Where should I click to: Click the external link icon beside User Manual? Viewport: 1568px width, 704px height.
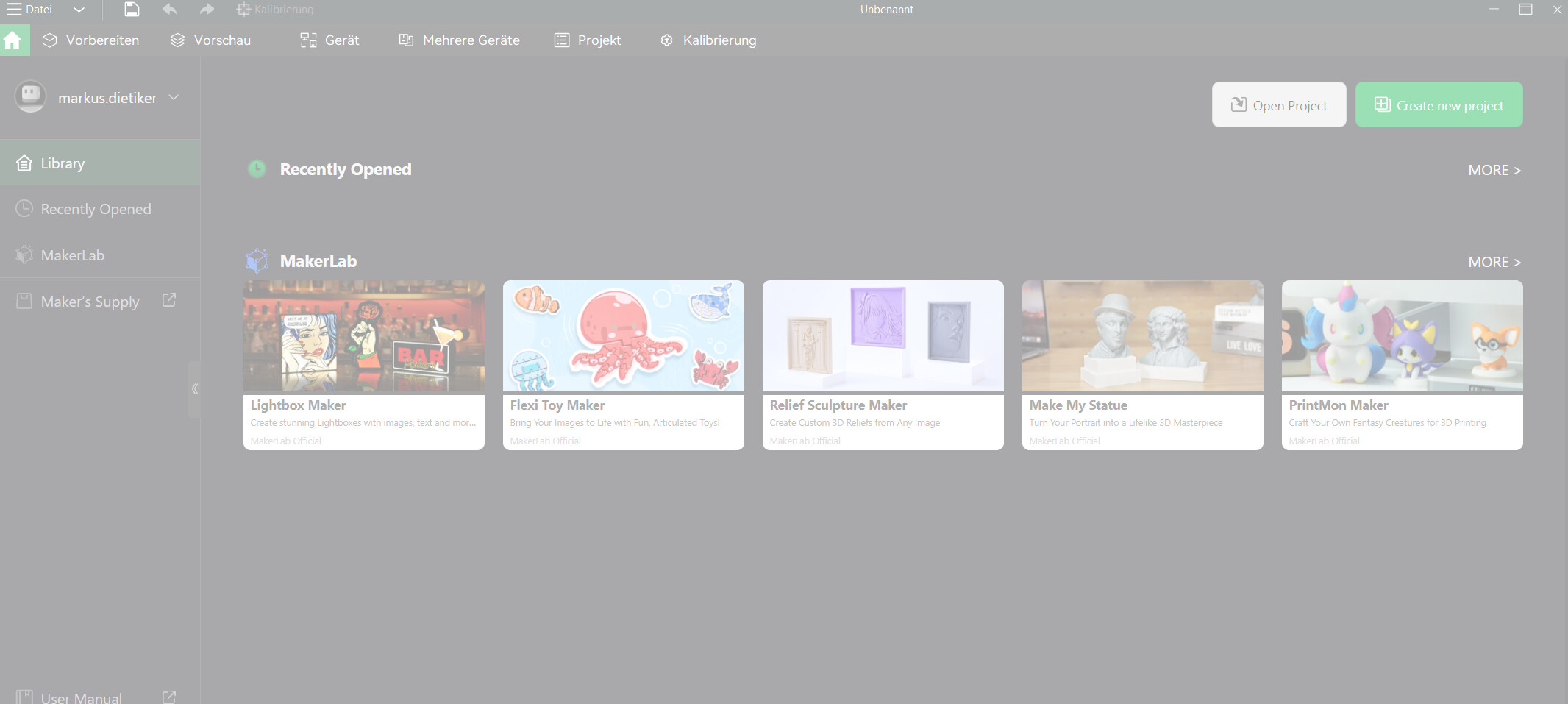pyautogui.click(x=169, y=696)
